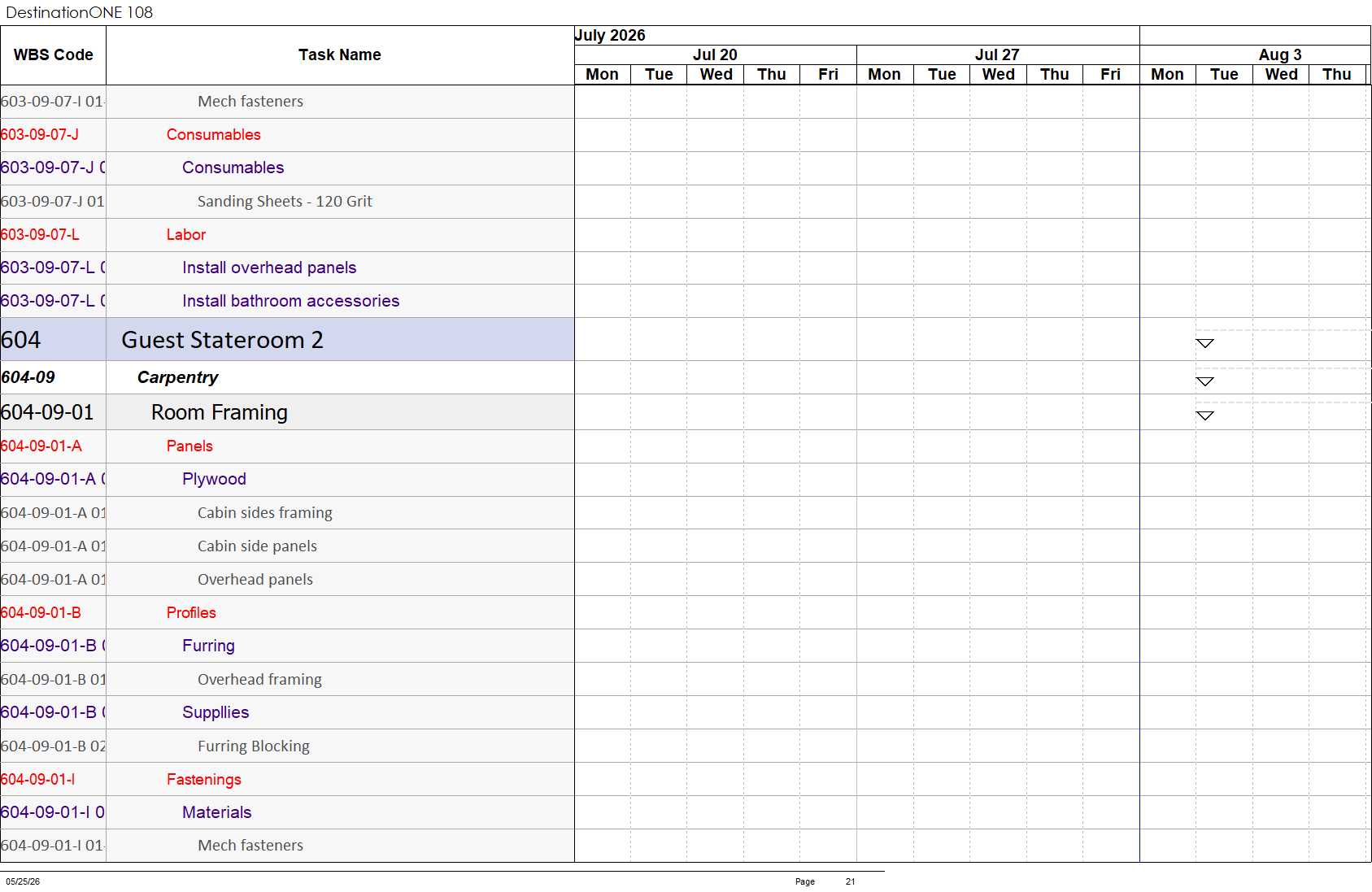Select Install bathroom accessories task
This screenshot has height=892, width=1372.
340,301
